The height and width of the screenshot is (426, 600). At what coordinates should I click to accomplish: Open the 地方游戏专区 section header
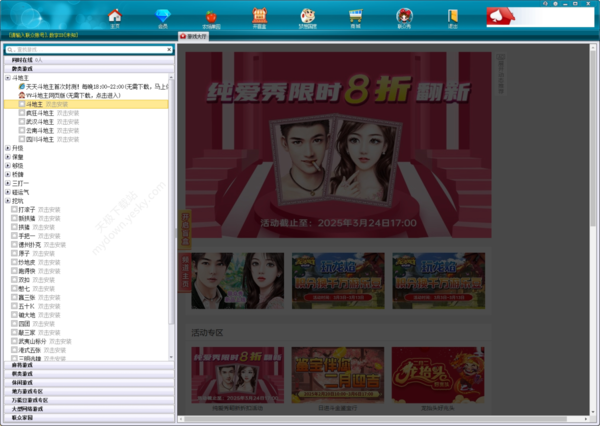click(x=89, y=392)
